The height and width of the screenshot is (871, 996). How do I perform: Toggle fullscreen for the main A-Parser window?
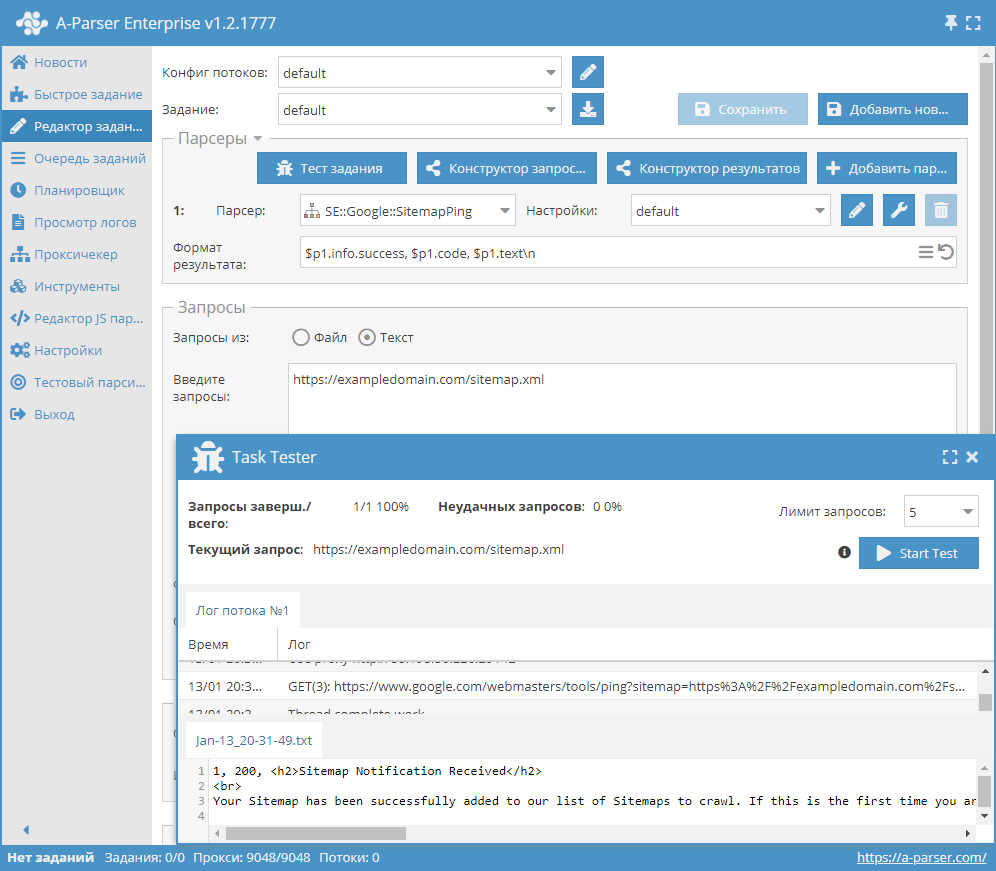[x=973, y=23]
